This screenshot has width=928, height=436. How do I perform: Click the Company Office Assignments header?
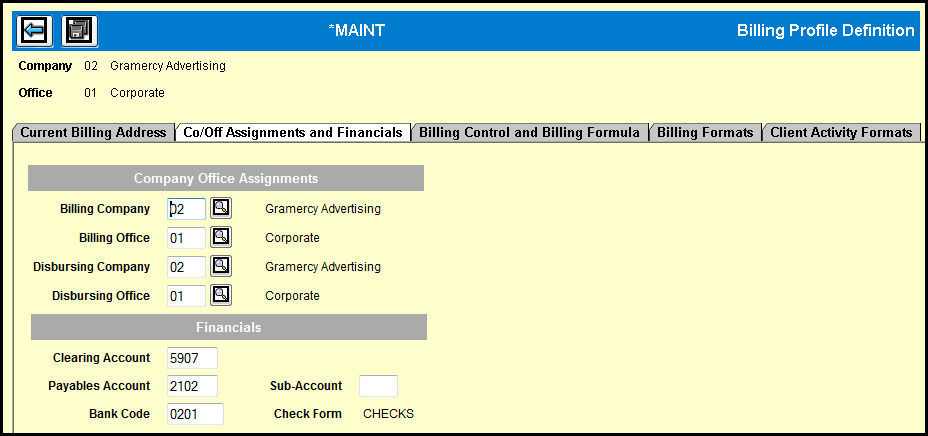(x=226, y=178)
